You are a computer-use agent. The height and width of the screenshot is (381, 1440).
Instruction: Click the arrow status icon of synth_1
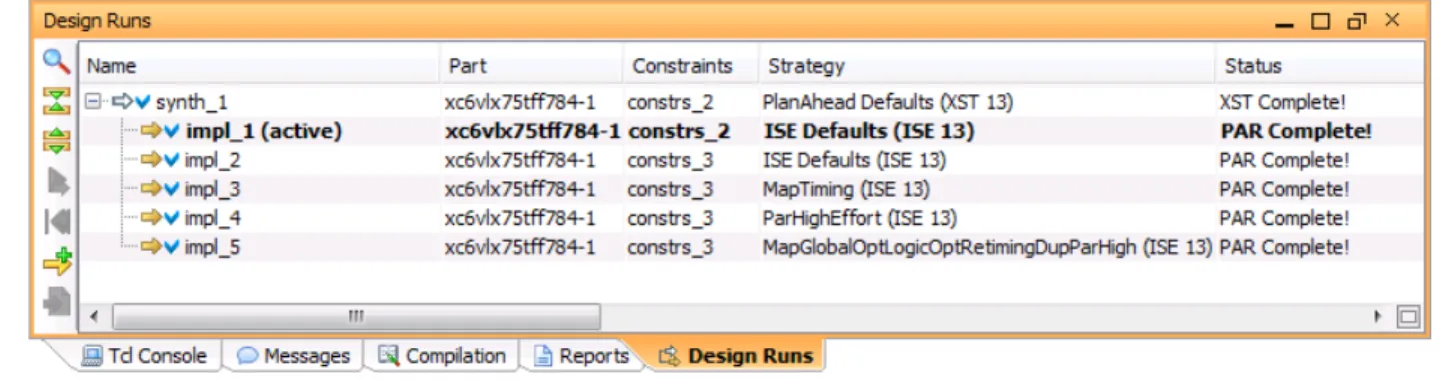pos(123,101)
